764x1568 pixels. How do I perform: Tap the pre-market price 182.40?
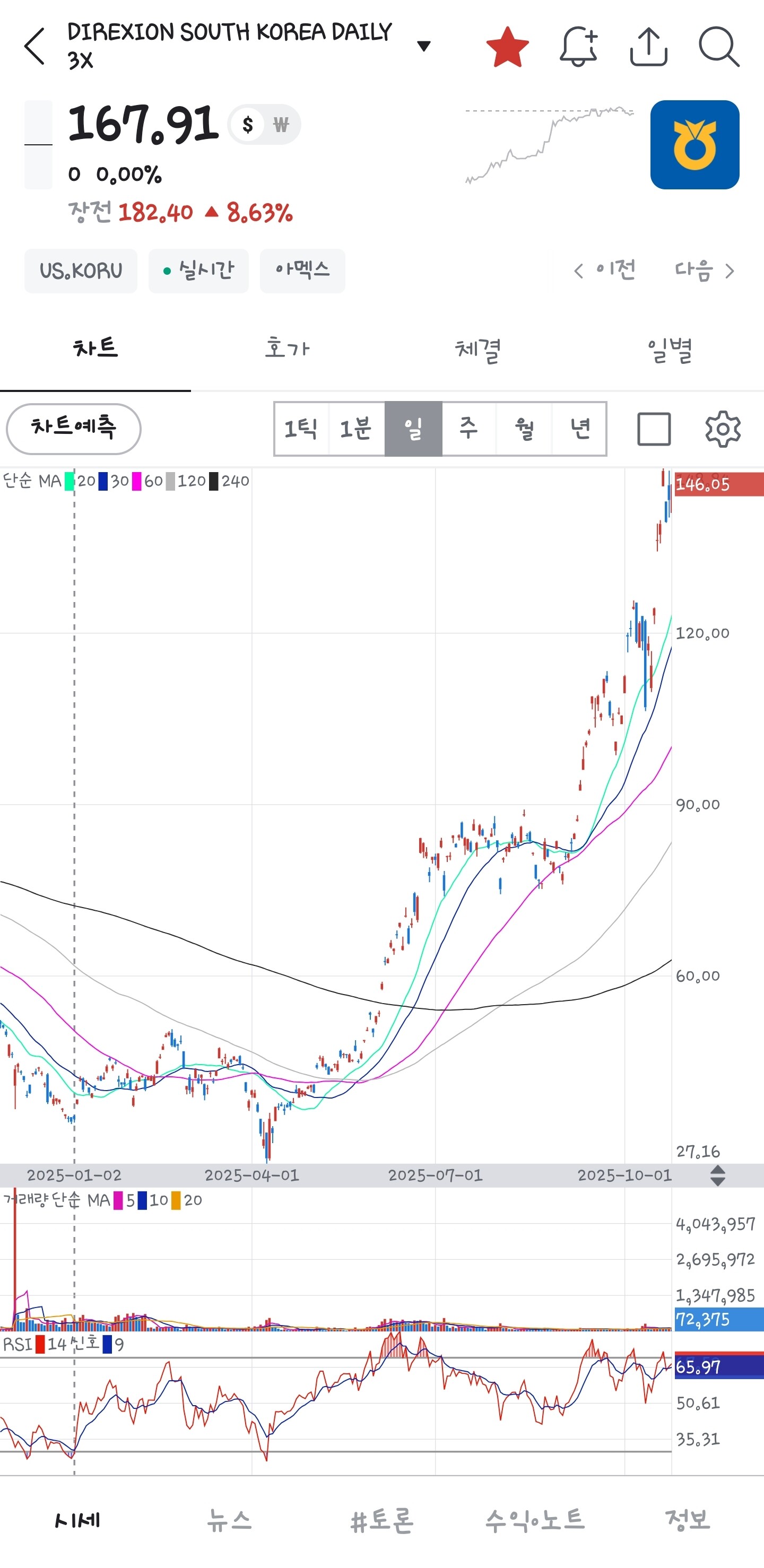155,212
